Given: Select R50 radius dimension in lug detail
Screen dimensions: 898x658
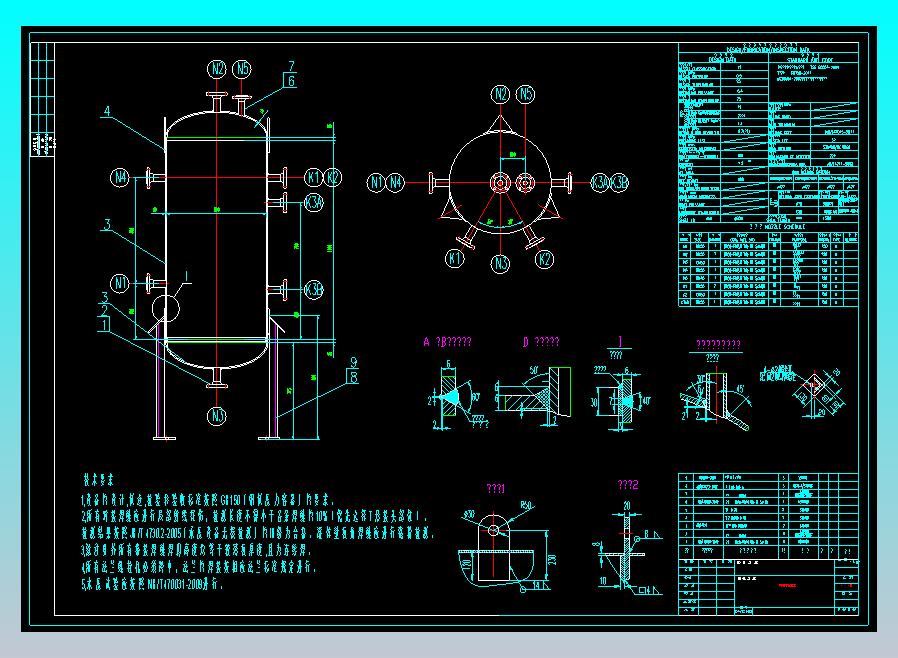Looking at the screenshot, I should click(x=526, y=506).
